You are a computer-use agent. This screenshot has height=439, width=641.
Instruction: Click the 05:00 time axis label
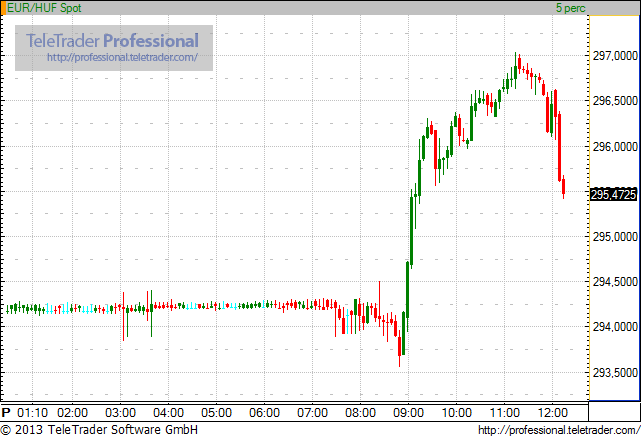(216, 413)
